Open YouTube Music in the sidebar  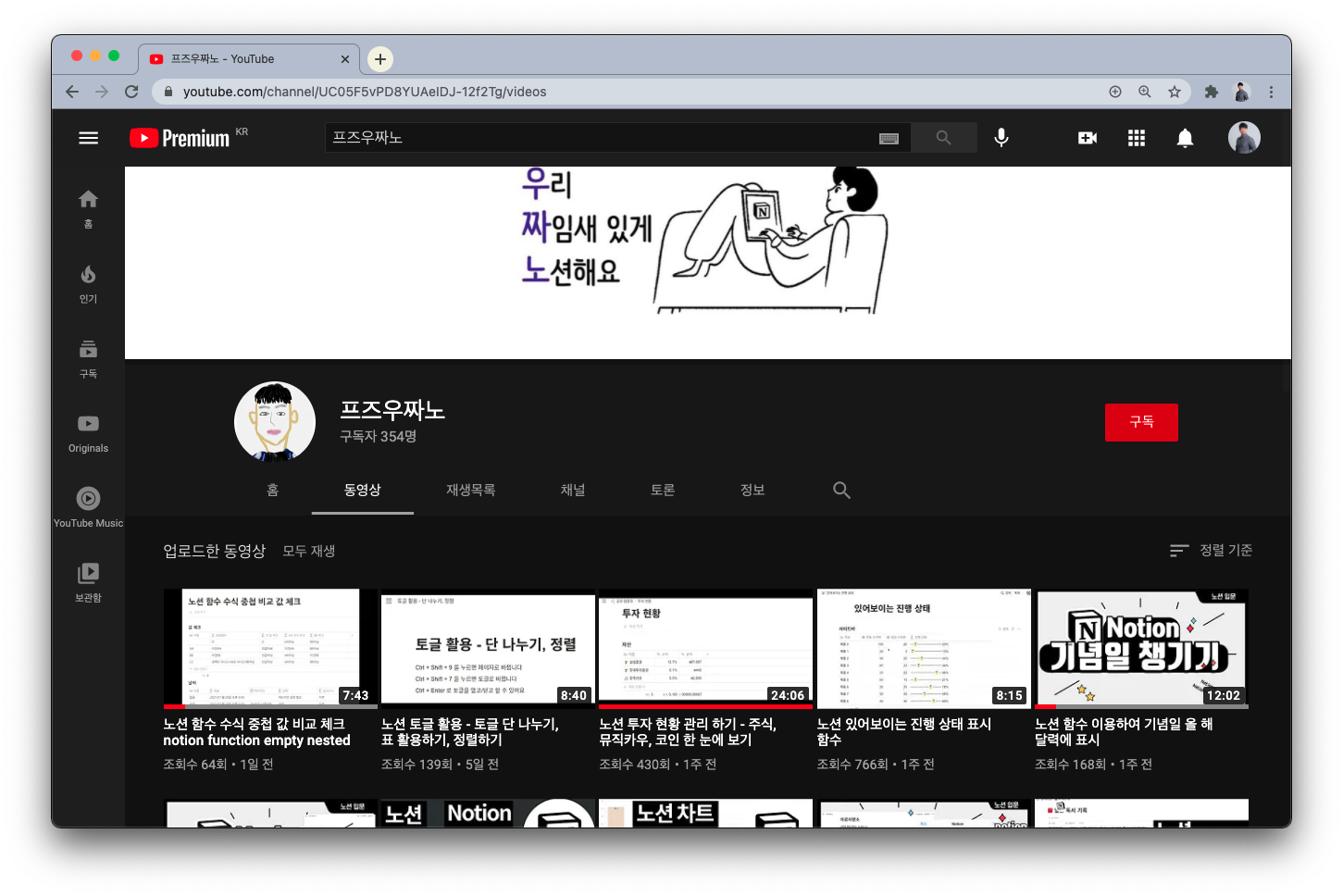[x=88, y=509]
